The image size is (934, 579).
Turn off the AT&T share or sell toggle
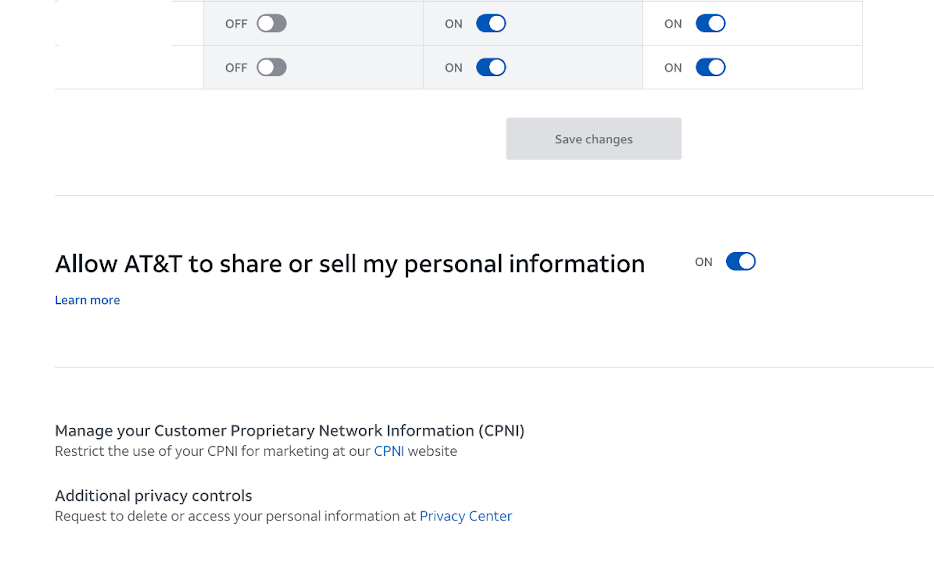[x=740, y=261]
